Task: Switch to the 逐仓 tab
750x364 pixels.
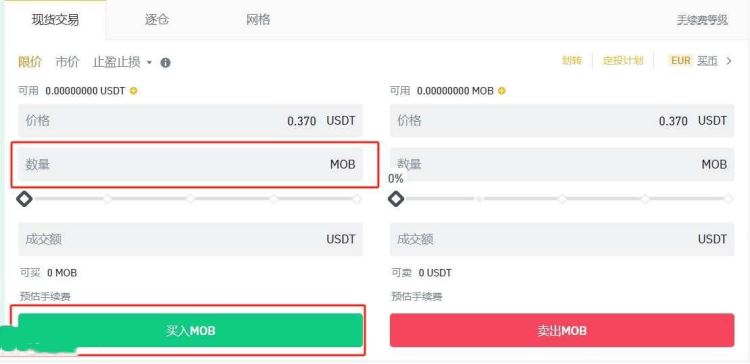Action: pos(157,20)
